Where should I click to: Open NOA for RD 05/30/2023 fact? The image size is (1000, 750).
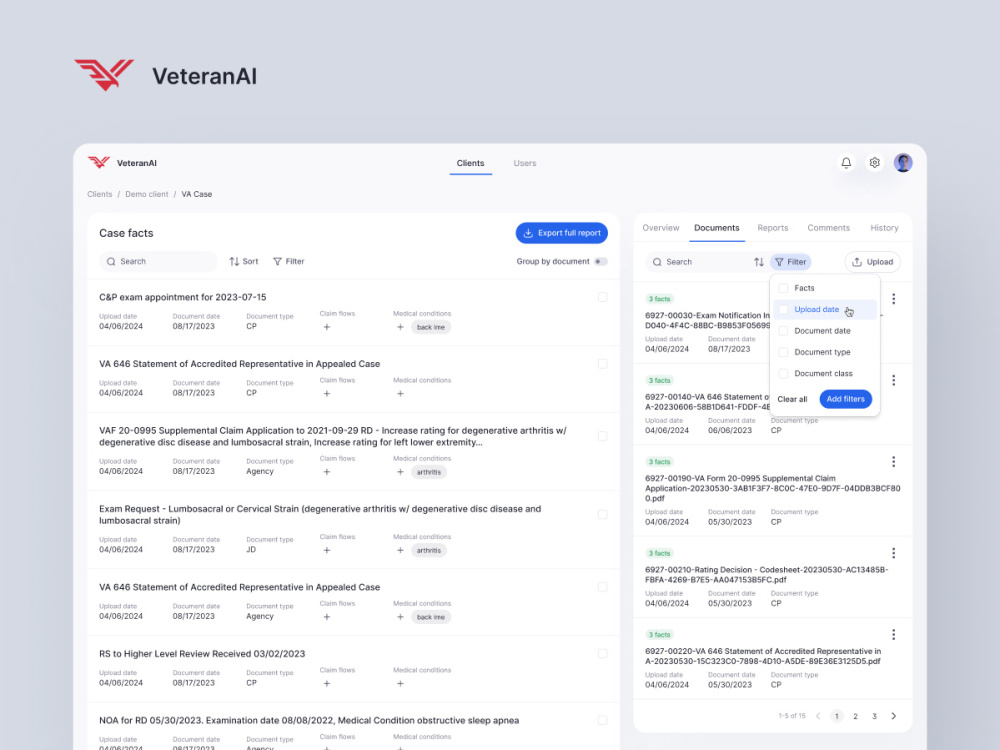309,720
